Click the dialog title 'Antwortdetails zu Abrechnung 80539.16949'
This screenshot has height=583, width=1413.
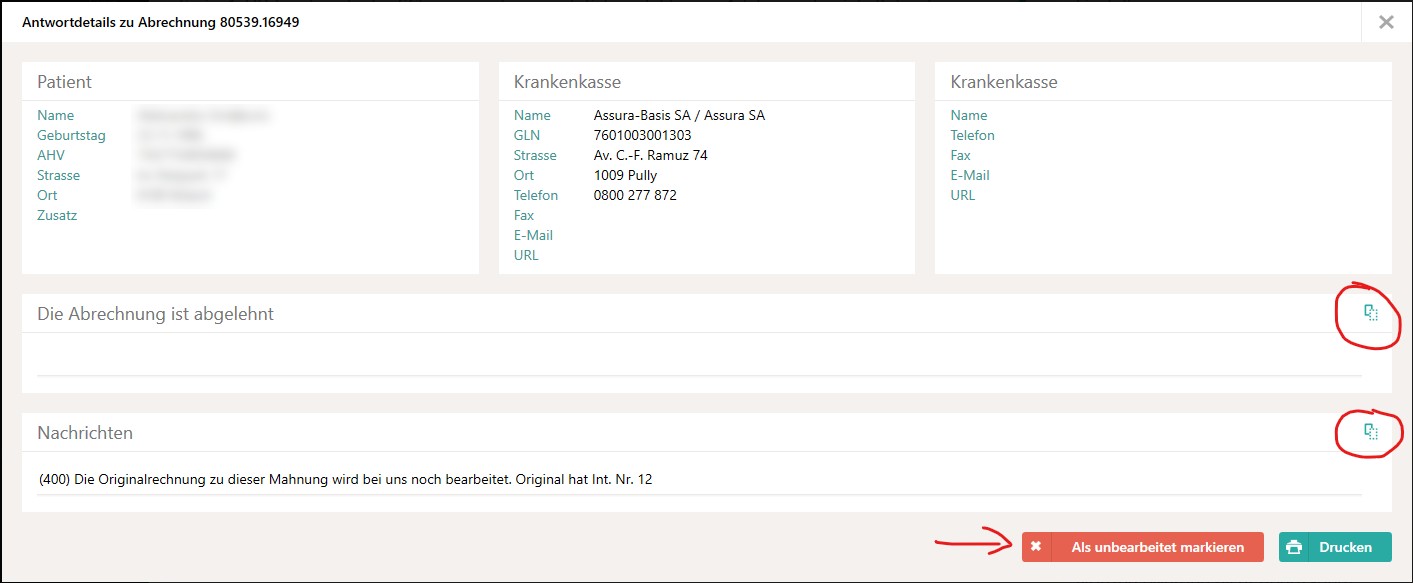coord(161,22)
